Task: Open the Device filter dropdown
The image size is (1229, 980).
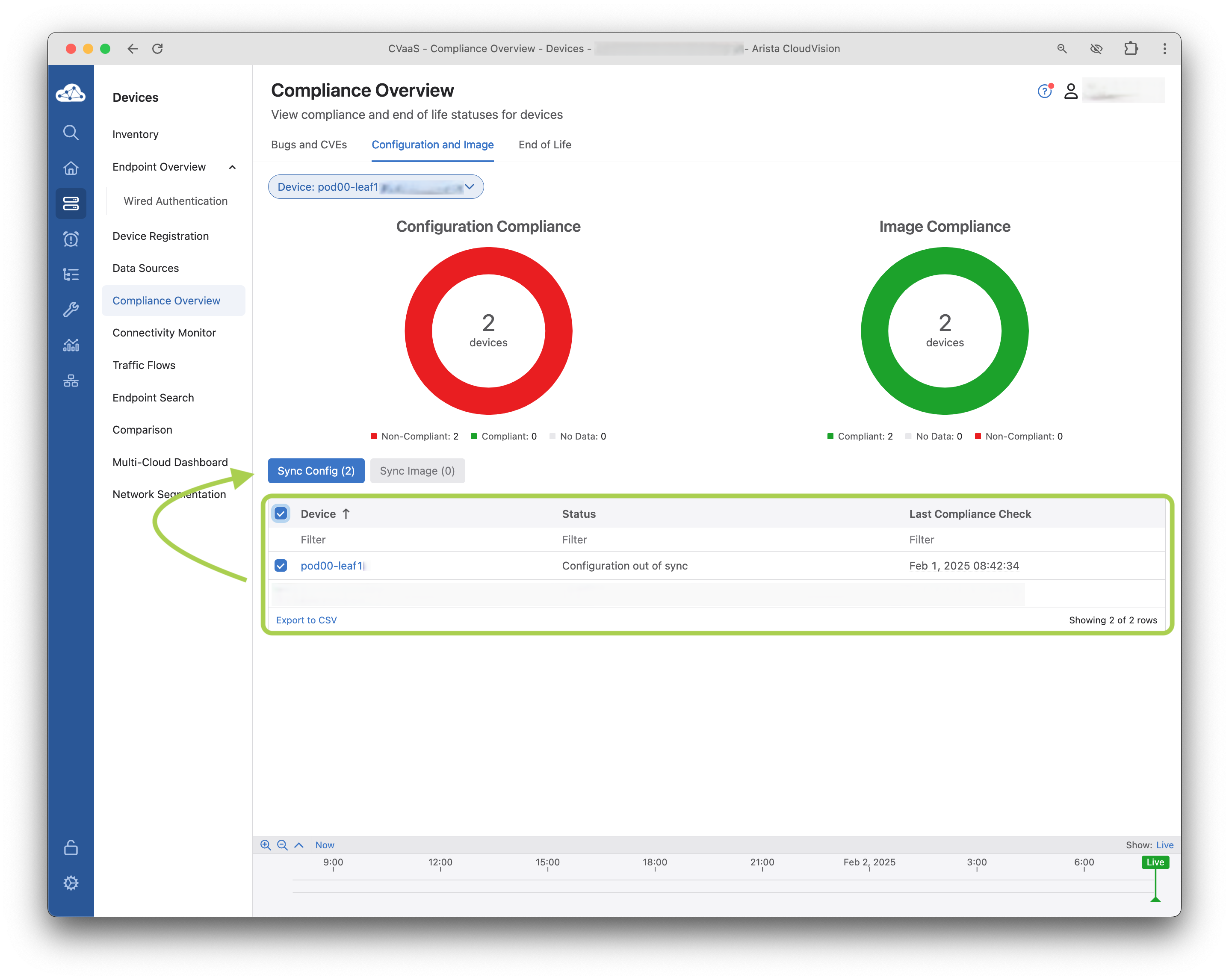Action: point(375,187)
